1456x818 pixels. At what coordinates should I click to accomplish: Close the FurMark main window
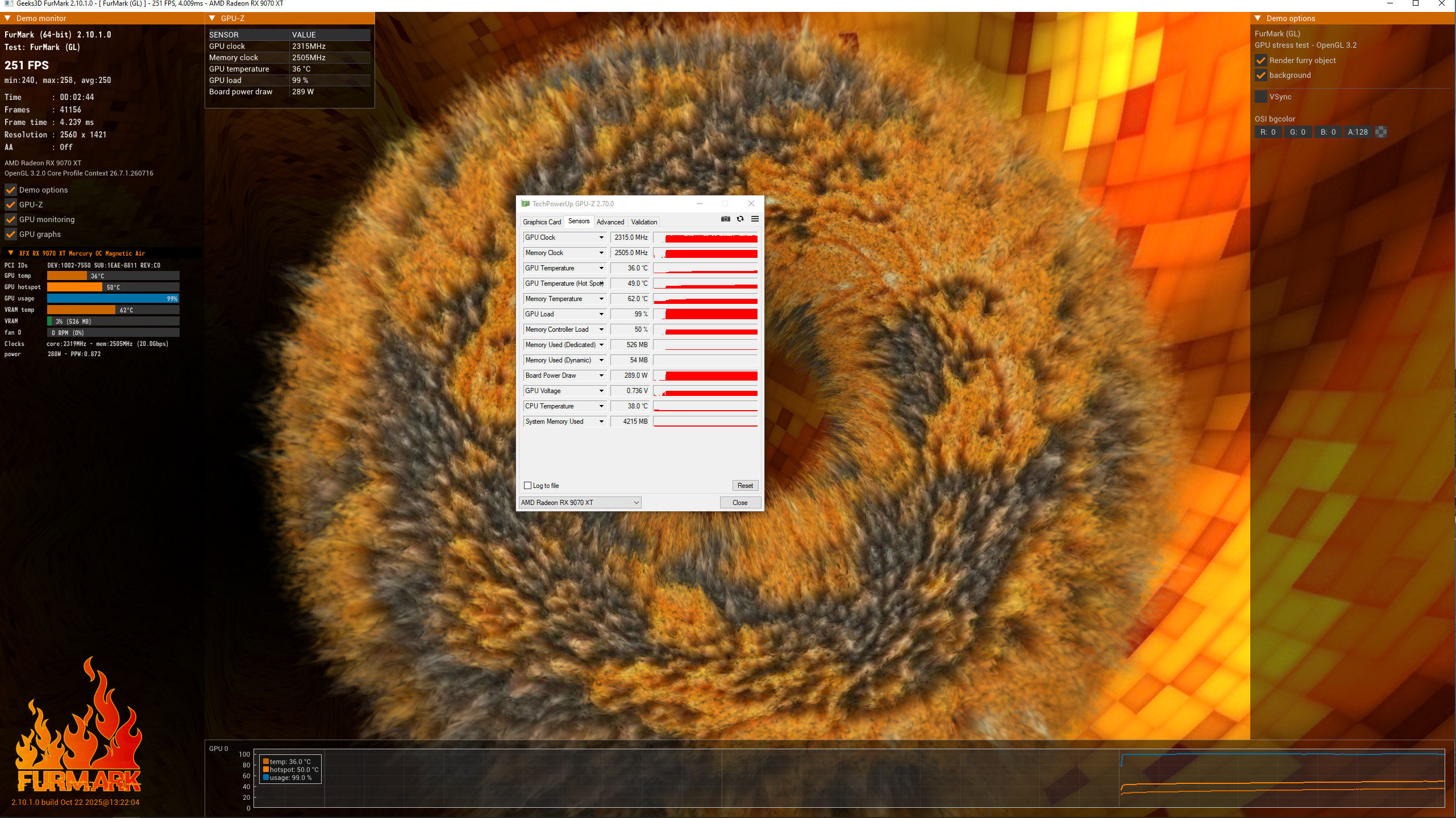[x=1442, y=3]
